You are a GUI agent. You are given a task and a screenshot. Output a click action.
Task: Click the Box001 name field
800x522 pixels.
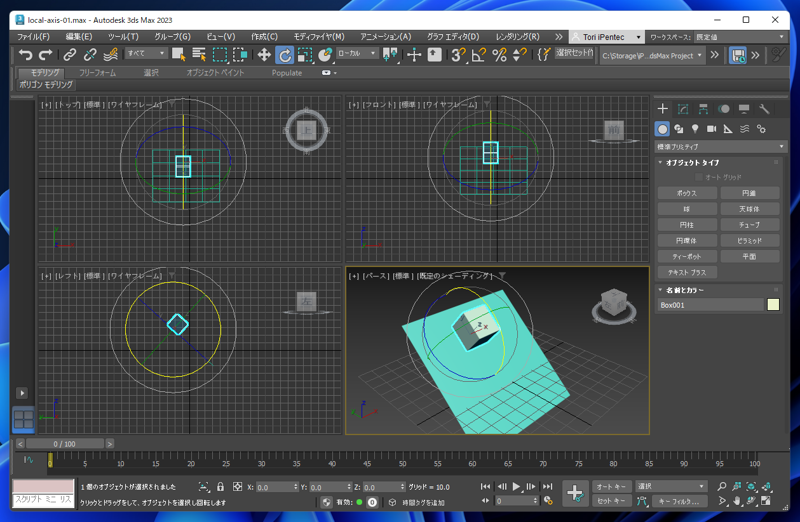coord(710,305)
